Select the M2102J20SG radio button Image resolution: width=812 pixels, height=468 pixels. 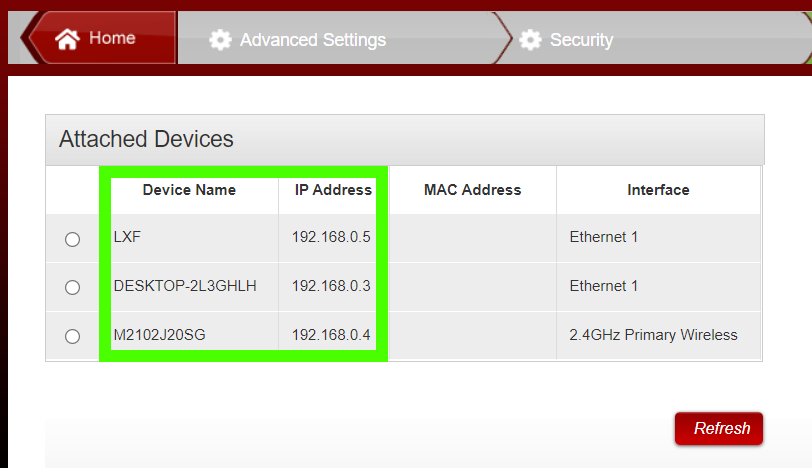(72, 336)
